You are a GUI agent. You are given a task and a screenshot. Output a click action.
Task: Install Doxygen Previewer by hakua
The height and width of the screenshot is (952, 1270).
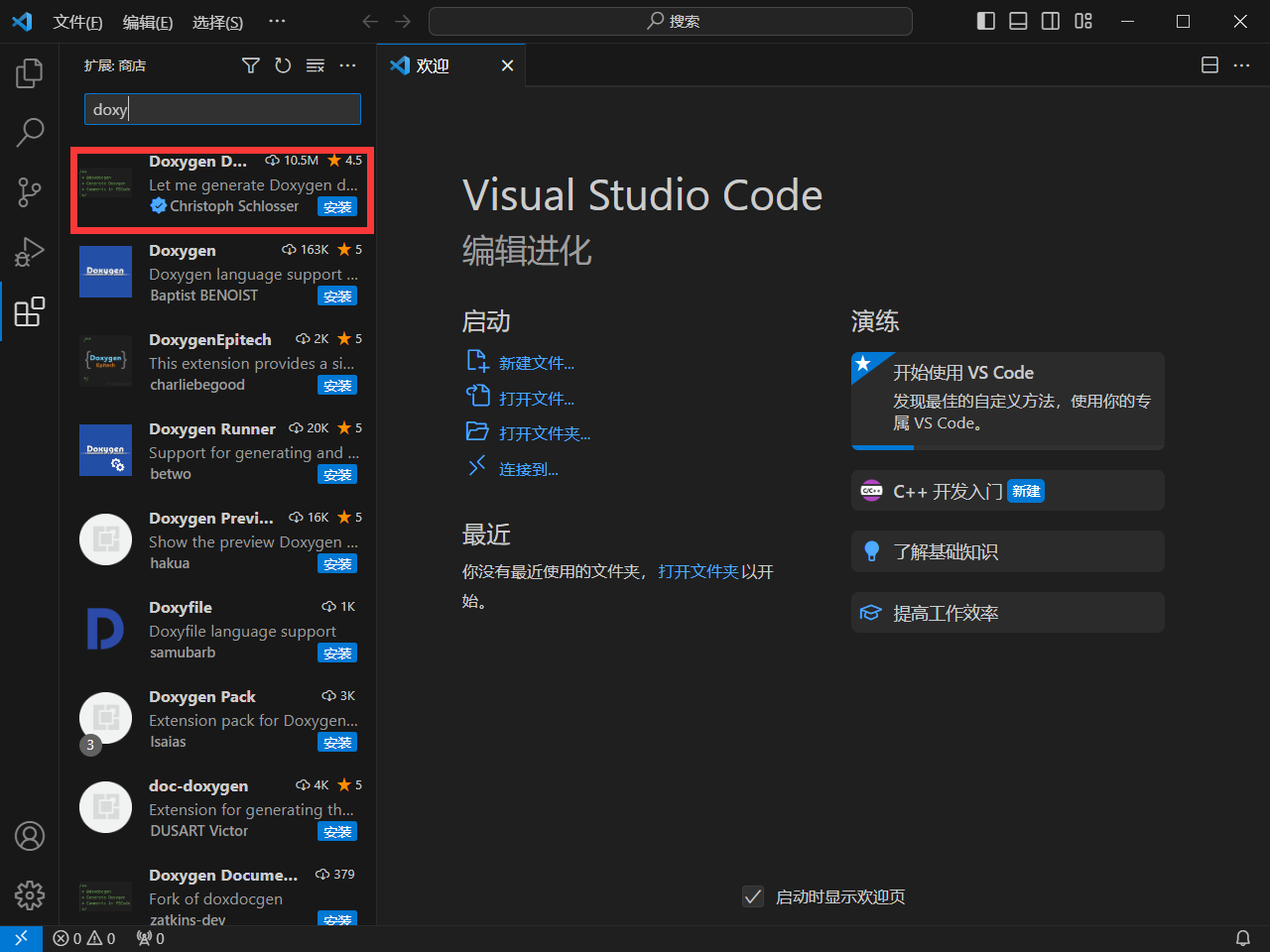click(x=337, y=564)
